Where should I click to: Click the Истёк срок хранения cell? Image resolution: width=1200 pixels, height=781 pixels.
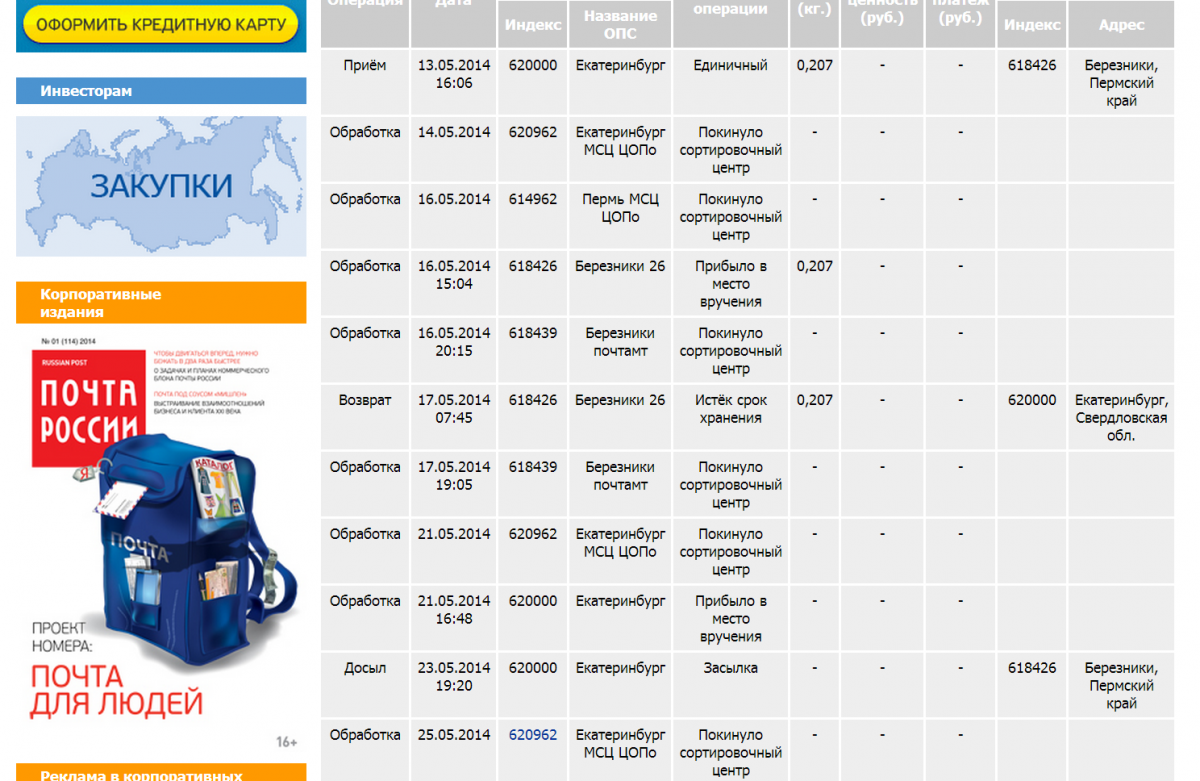pyautogui.click(x=730, y=409)
